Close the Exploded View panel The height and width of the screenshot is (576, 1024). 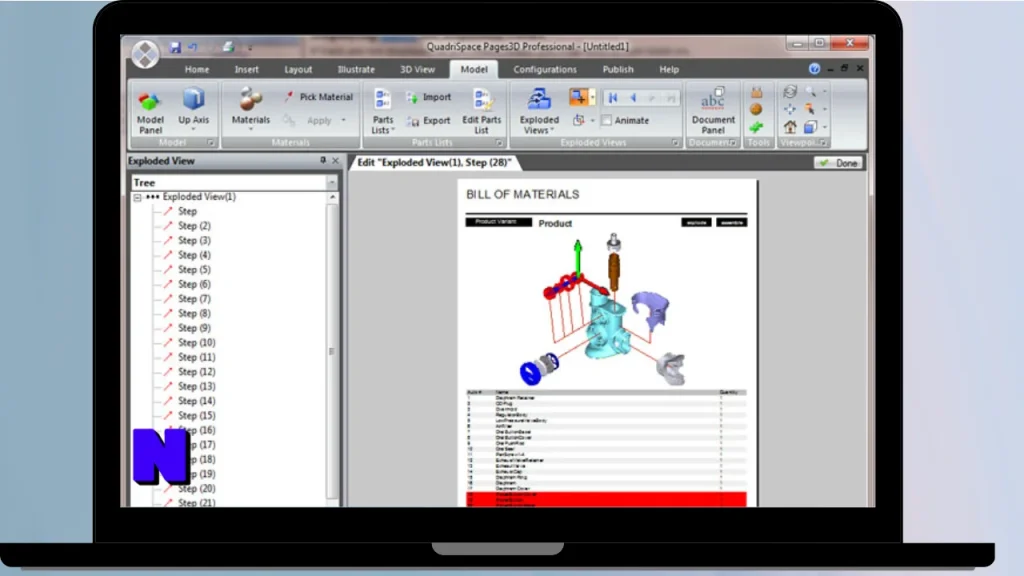pos(336,161)
